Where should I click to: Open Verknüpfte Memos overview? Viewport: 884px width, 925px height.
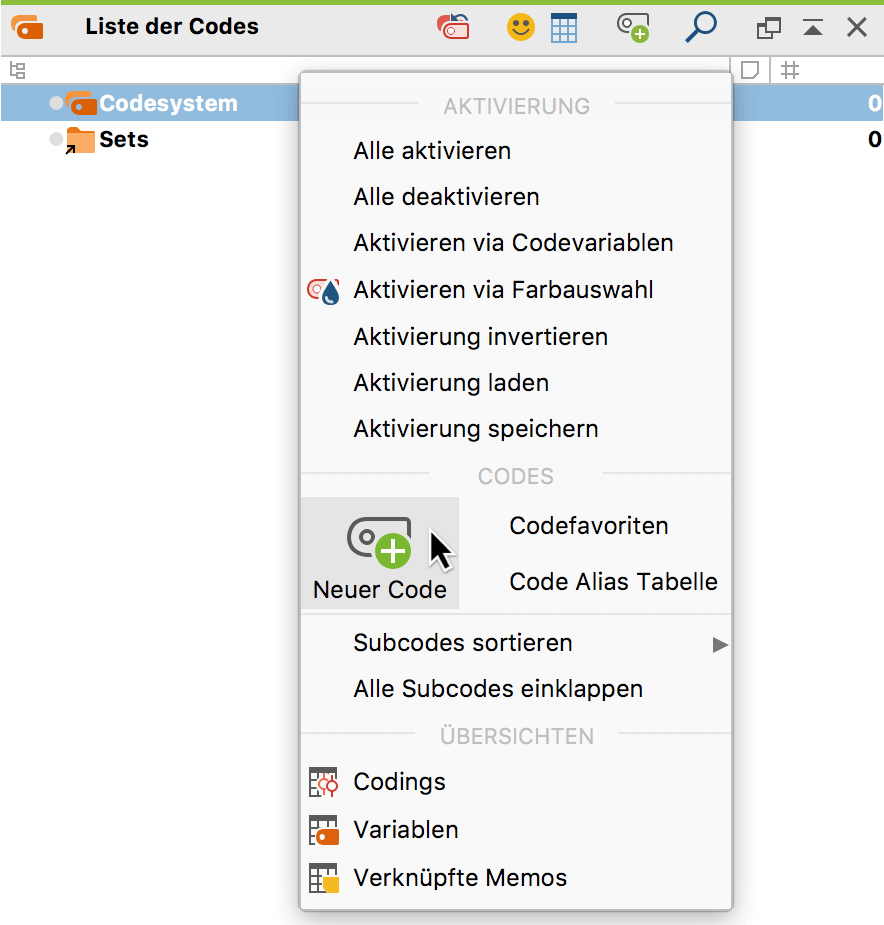(x=460, y=878)
